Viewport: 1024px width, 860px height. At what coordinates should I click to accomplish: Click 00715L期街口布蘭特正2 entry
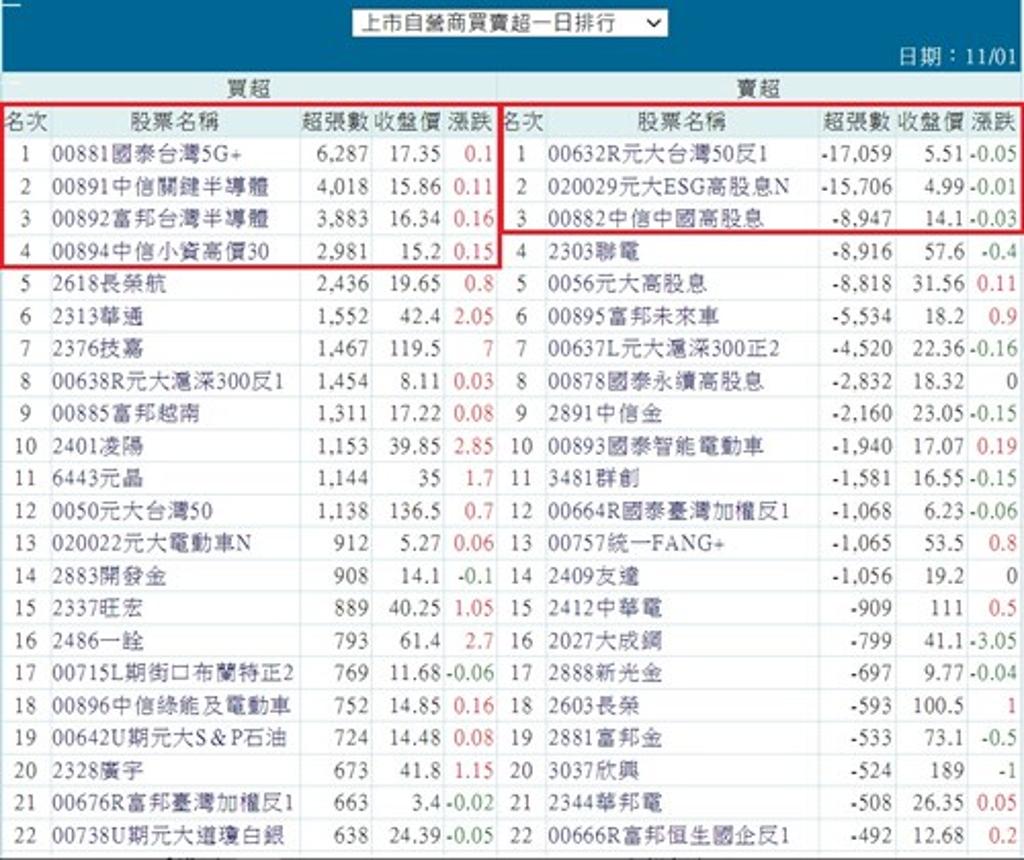173,673
